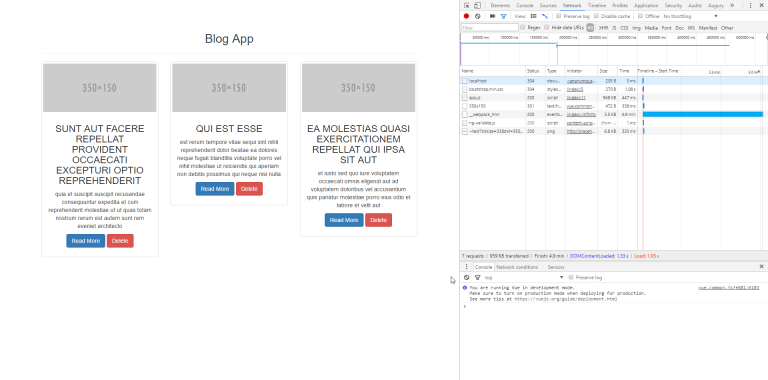
Task: Open the DevTools three-dot customize menu
Action: click(750, 5)
